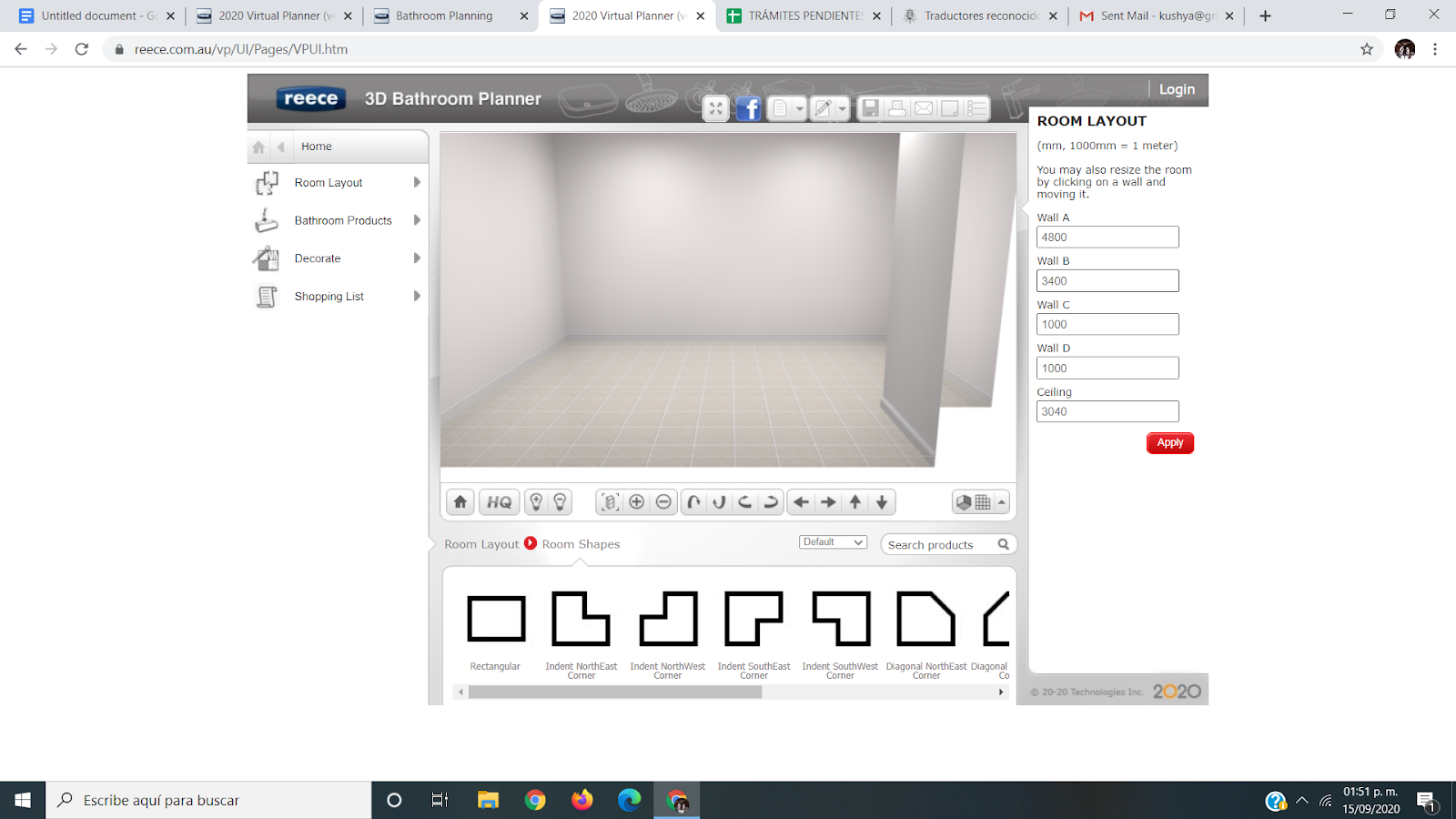Click the Wall C dimension field

click(x=1107, y=325)
